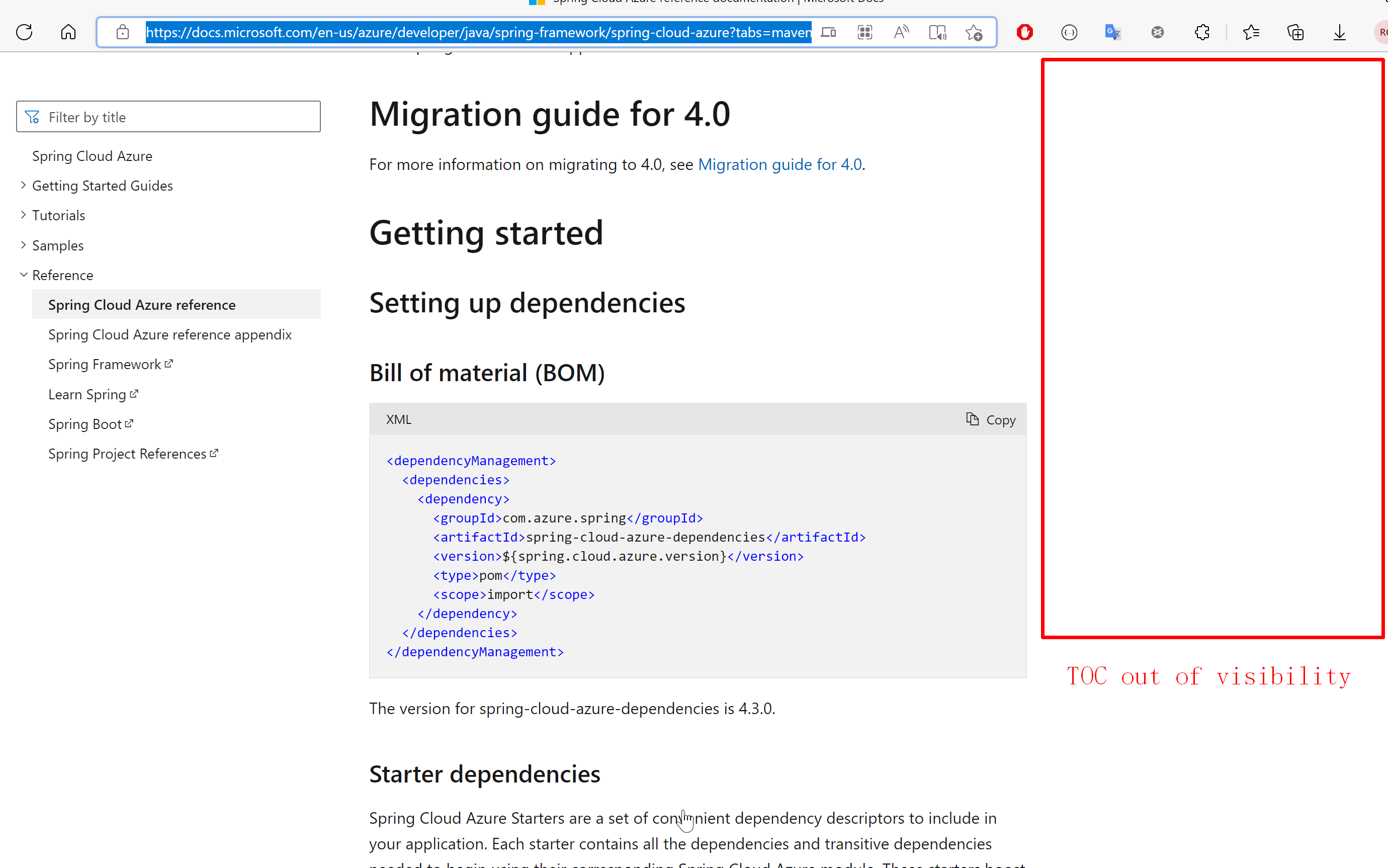Image resolution: width=1388 pixels, height=868 pixels.
Task: Follow the Migration guide for 4.0 link
Action: point(779,164)
